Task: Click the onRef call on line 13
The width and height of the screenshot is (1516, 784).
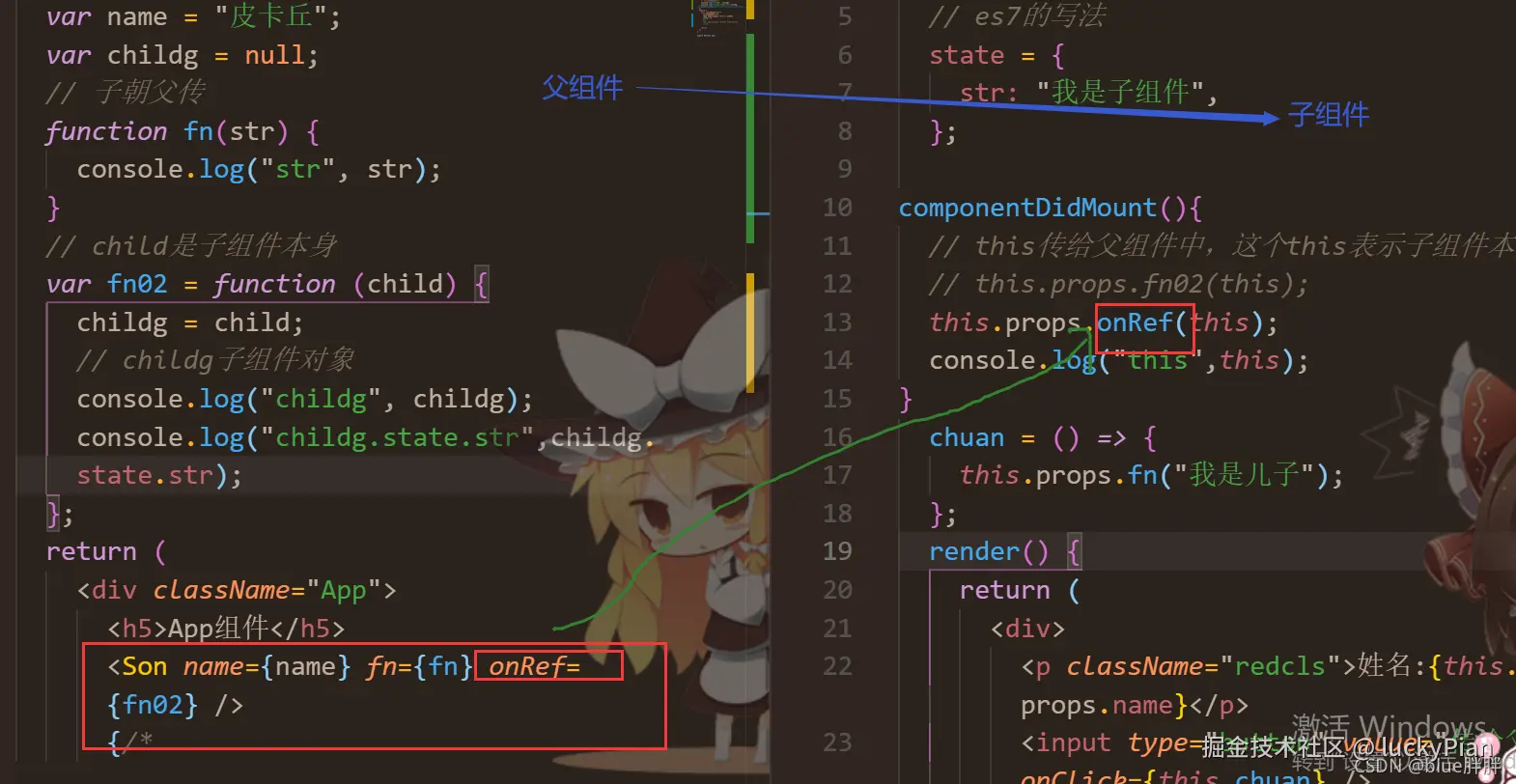Action: click(x=1135, y=322)
